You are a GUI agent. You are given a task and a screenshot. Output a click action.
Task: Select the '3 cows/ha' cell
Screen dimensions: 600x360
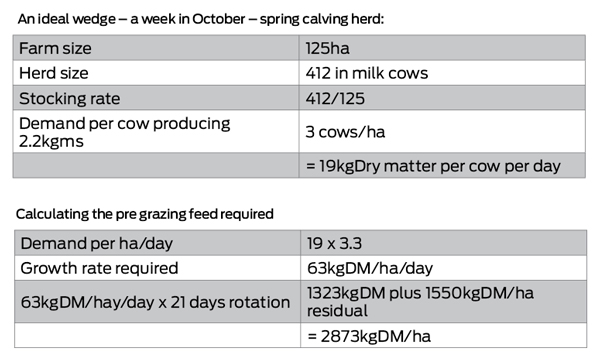[442, 132]
